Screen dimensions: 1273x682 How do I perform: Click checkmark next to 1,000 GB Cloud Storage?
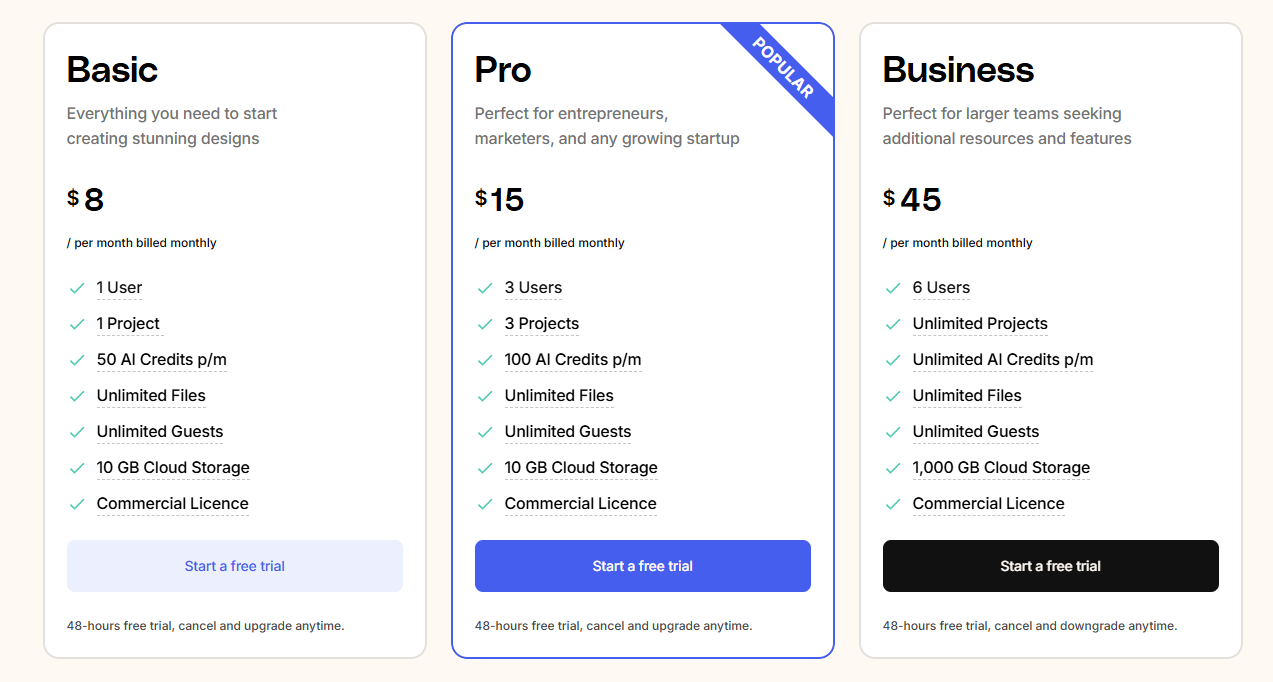pyautogui.click(x=893, y=468)
